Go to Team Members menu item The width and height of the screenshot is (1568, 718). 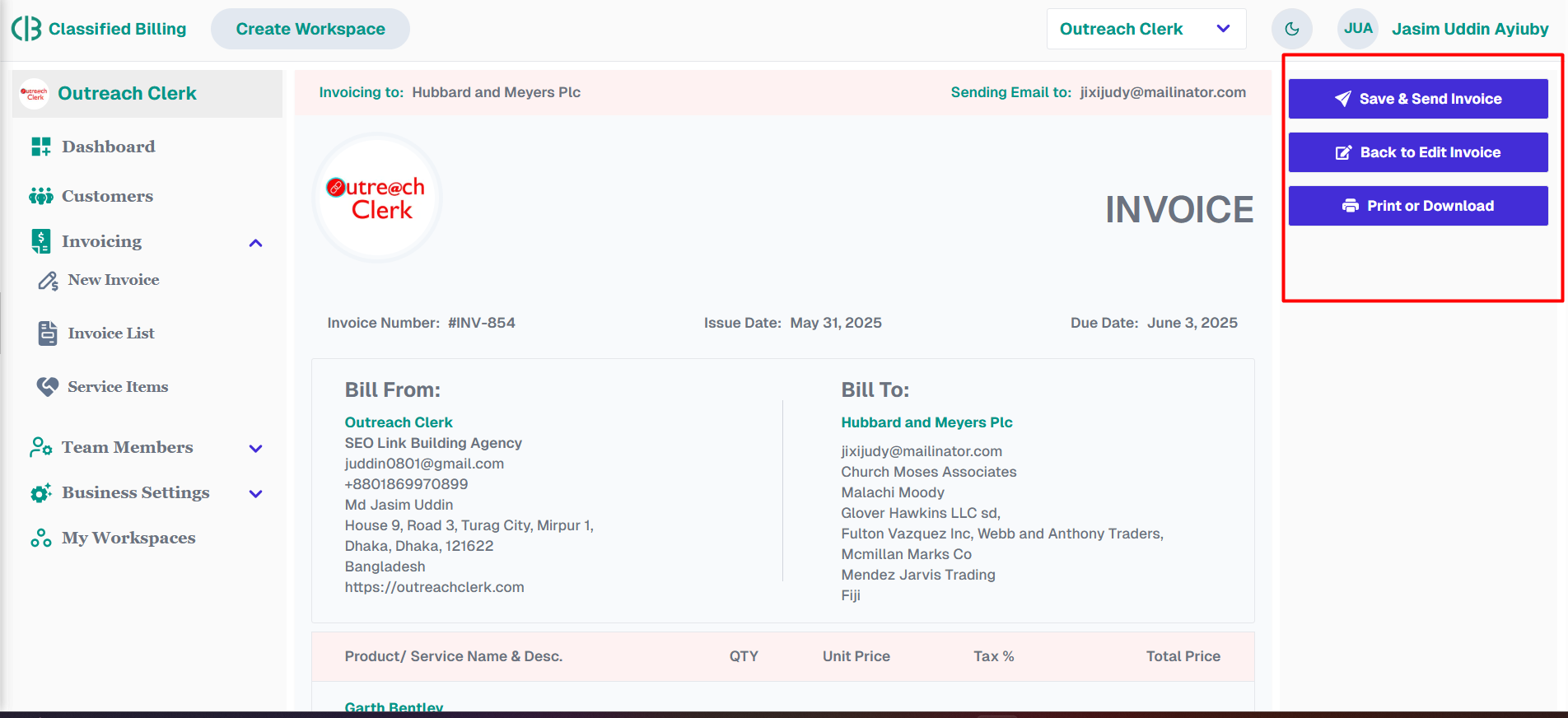[x=127, y=447]
